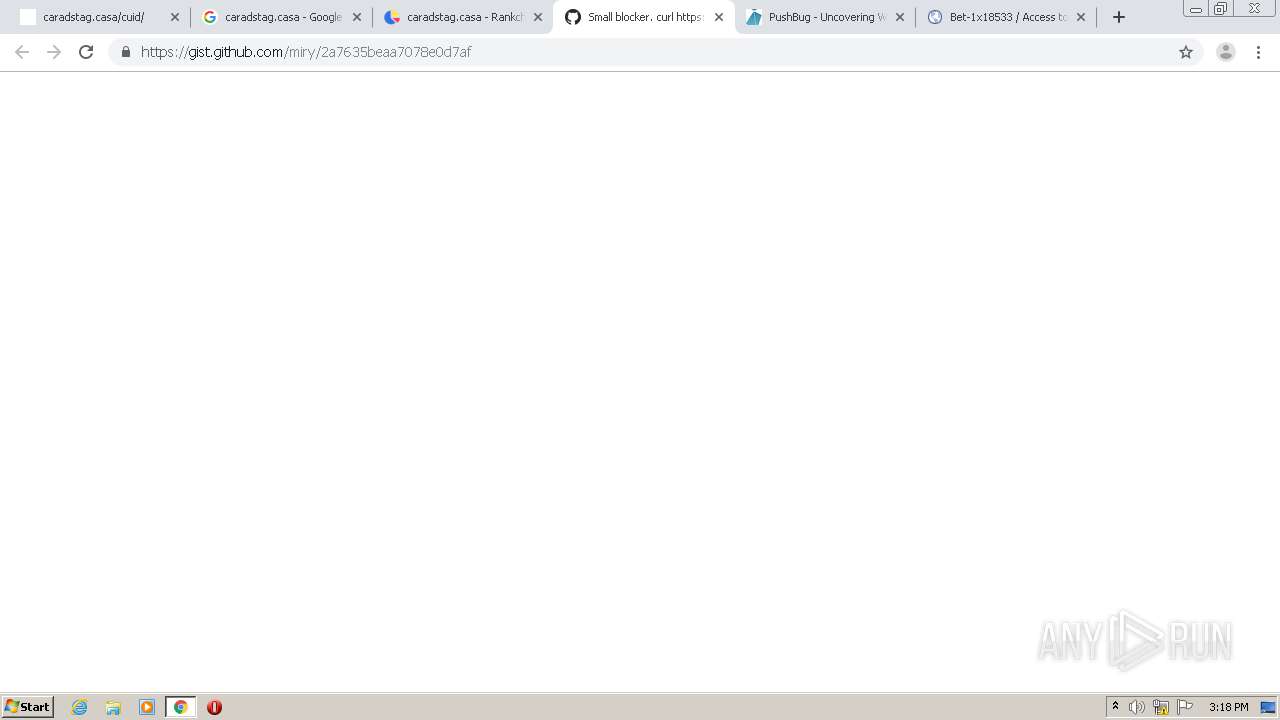
Task: Open Windows Explorer folder from taskbar
Action: point(113,707)
